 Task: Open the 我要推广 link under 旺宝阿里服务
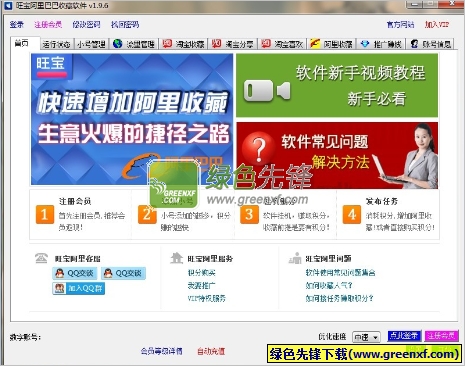[x=202, y=286]
